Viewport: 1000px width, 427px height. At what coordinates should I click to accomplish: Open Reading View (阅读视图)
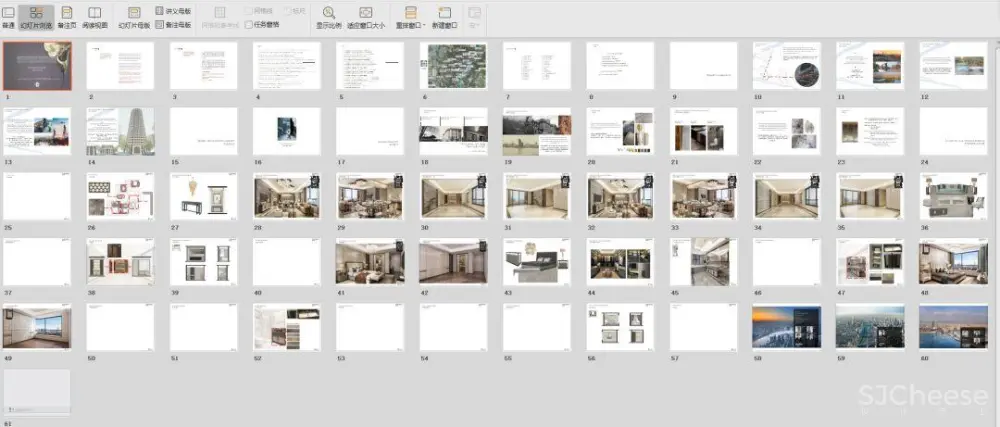[95, 16]
